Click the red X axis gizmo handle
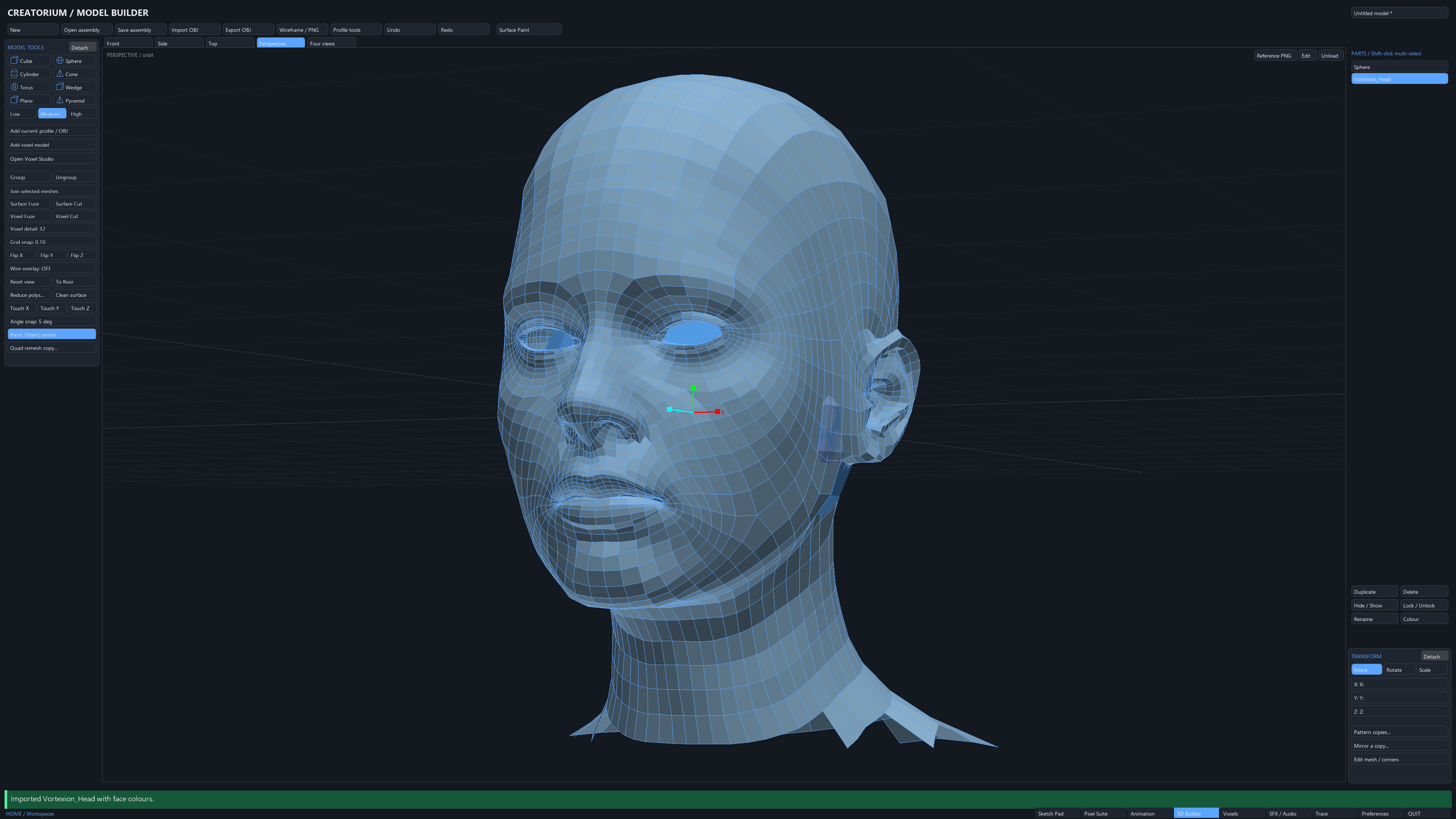 717,411
